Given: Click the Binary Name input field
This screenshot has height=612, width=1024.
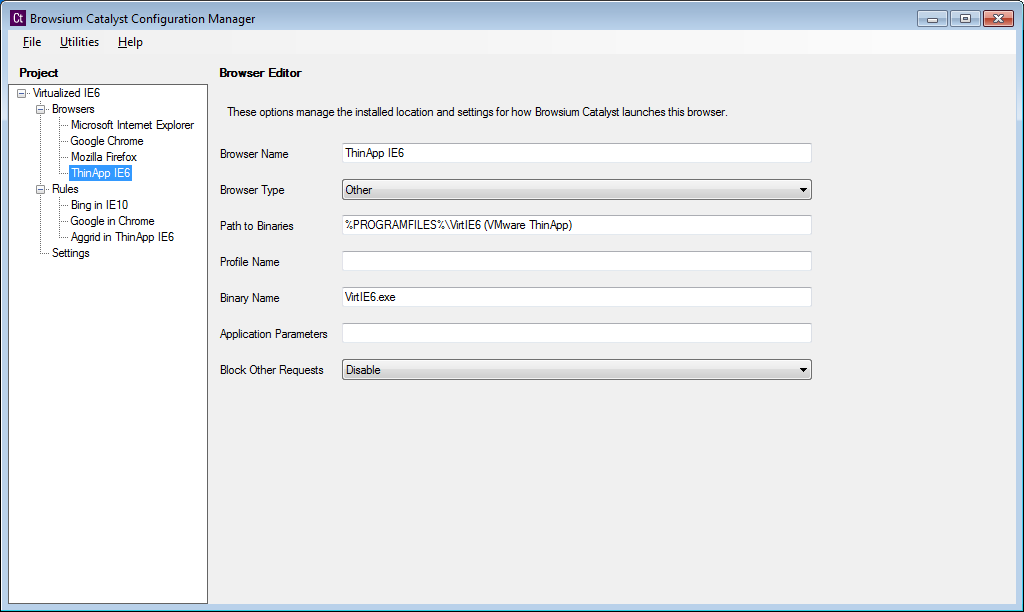Looking at the screenshot, I should pyautogui.click(x=577, y=297).
